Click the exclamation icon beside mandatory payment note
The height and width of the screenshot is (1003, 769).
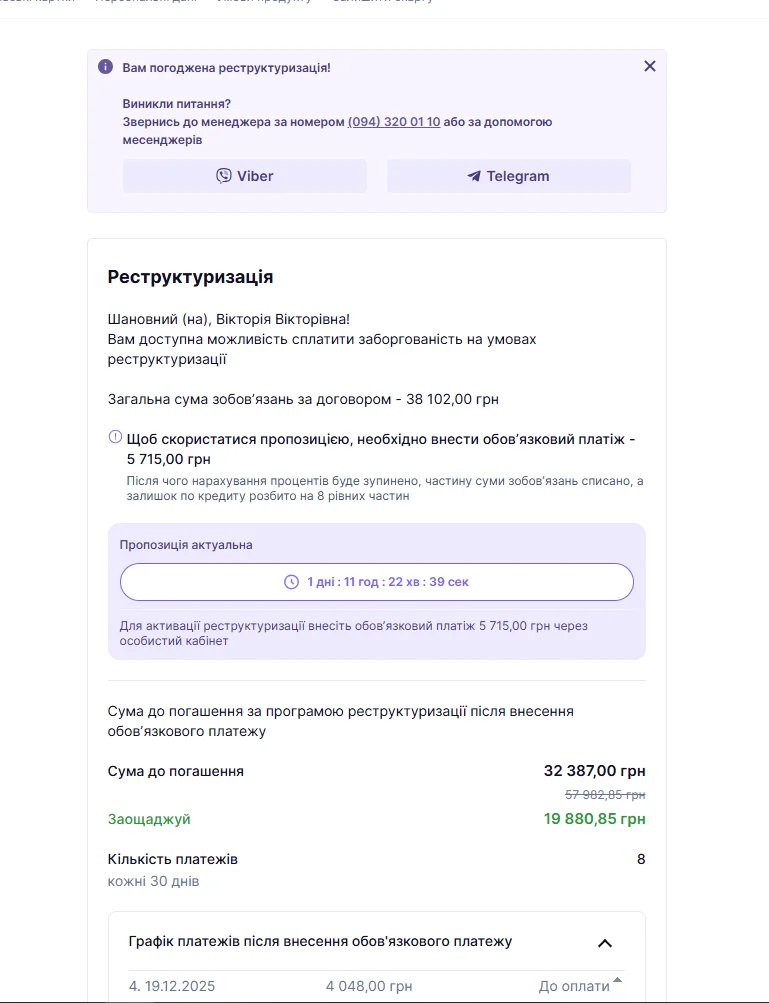pos(115,438)
